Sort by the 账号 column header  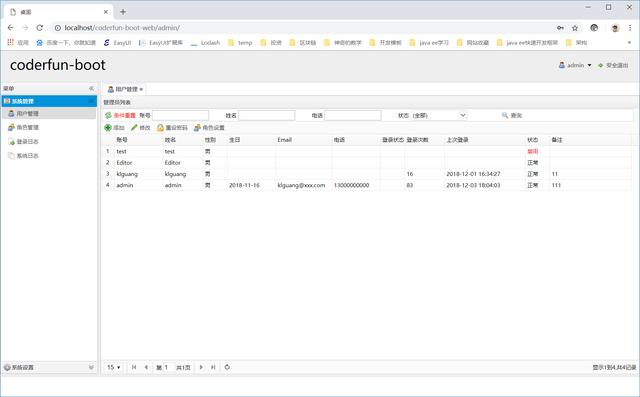[x=122, y=140]
